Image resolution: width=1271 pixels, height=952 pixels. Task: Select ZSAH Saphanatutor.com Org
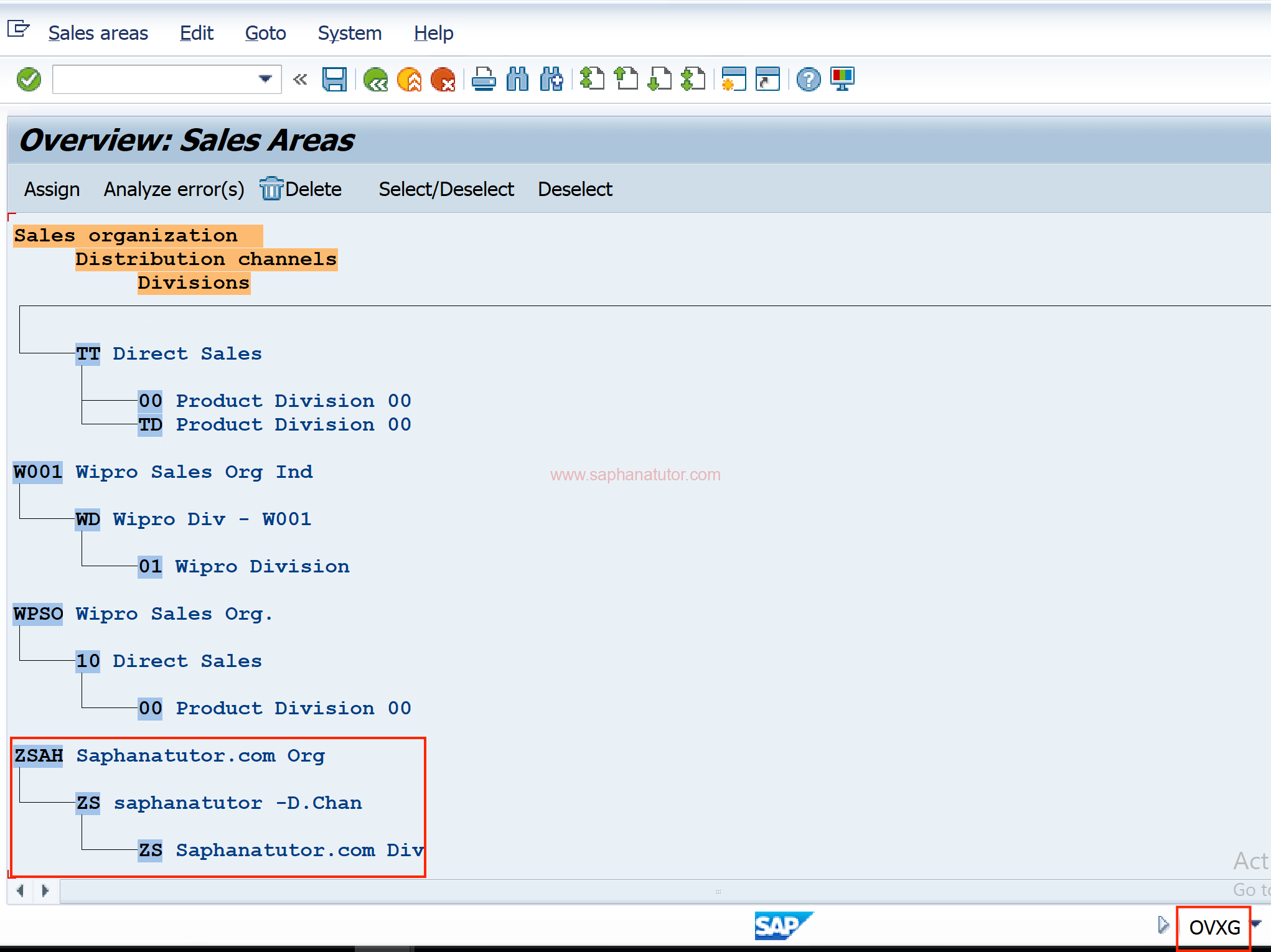click(169, 756)
